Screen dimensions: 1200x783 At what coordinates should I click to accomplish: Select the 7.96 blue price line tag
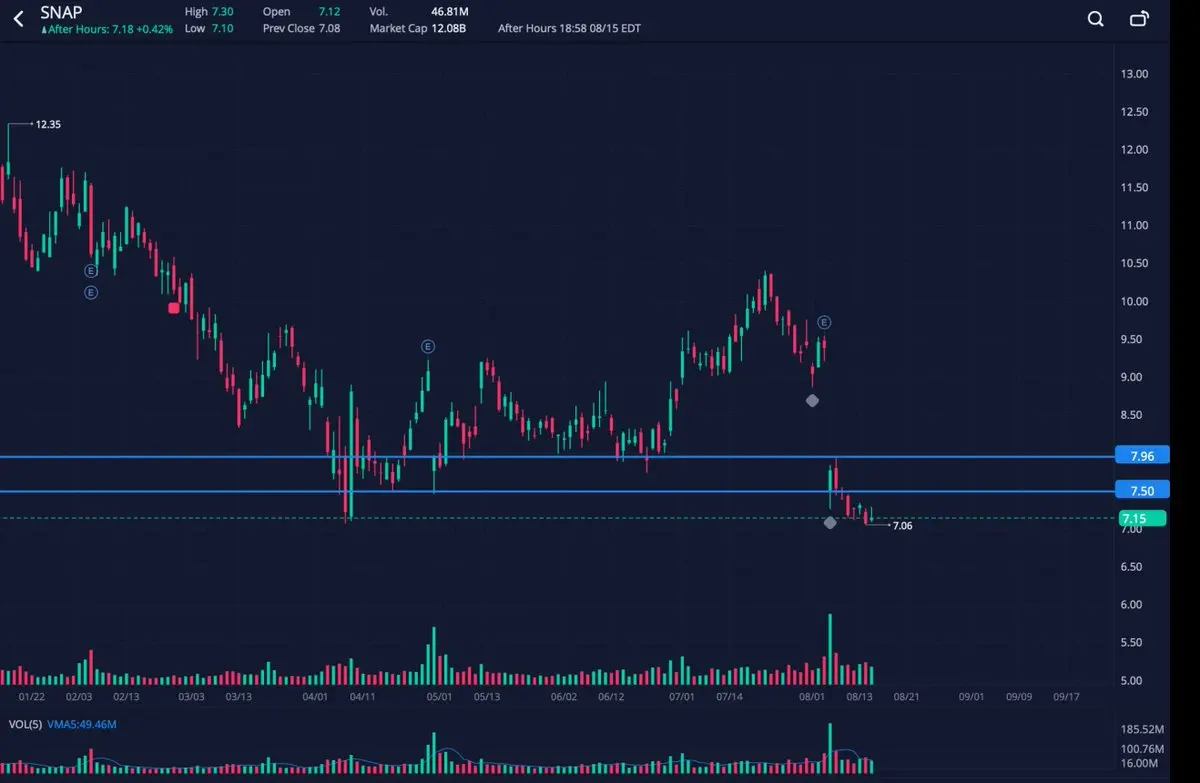[1141, 456]
